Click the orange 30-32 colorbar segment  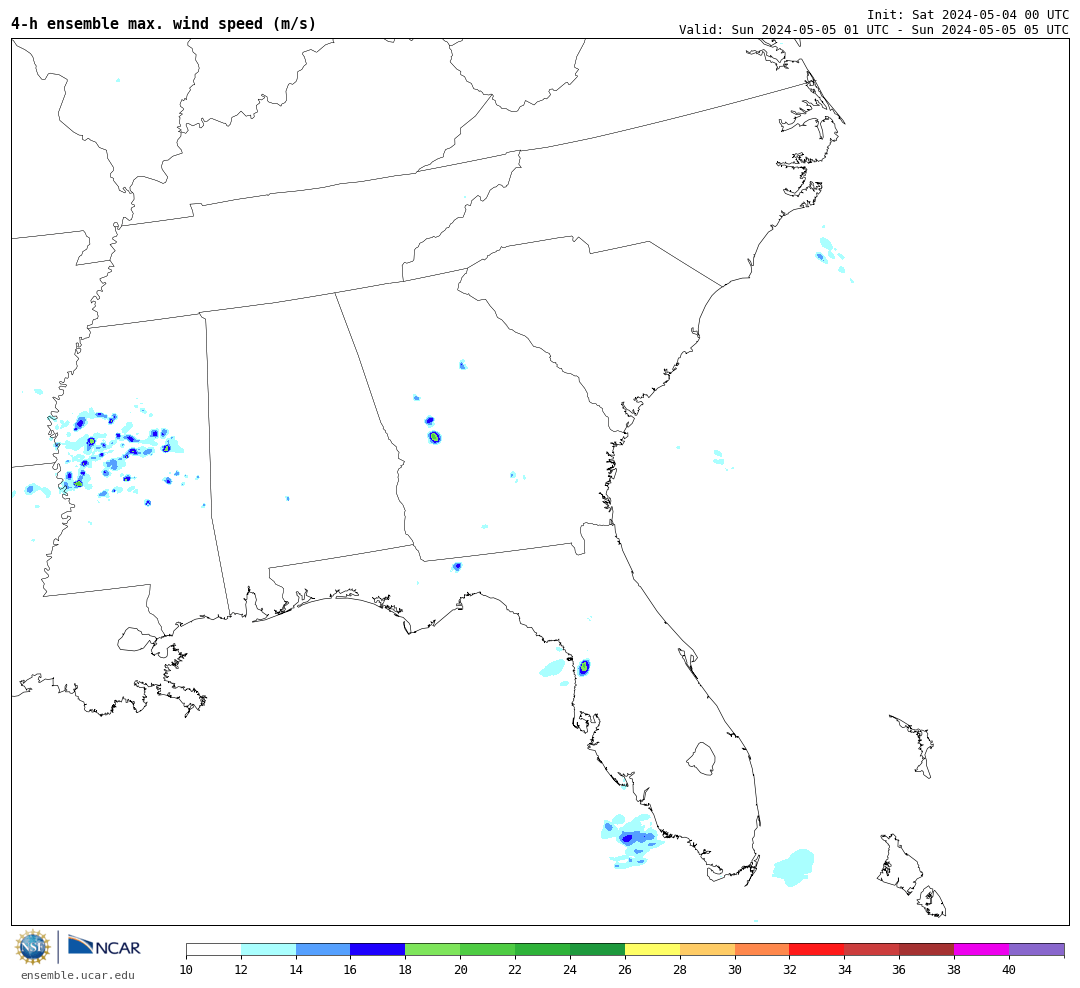762,950
